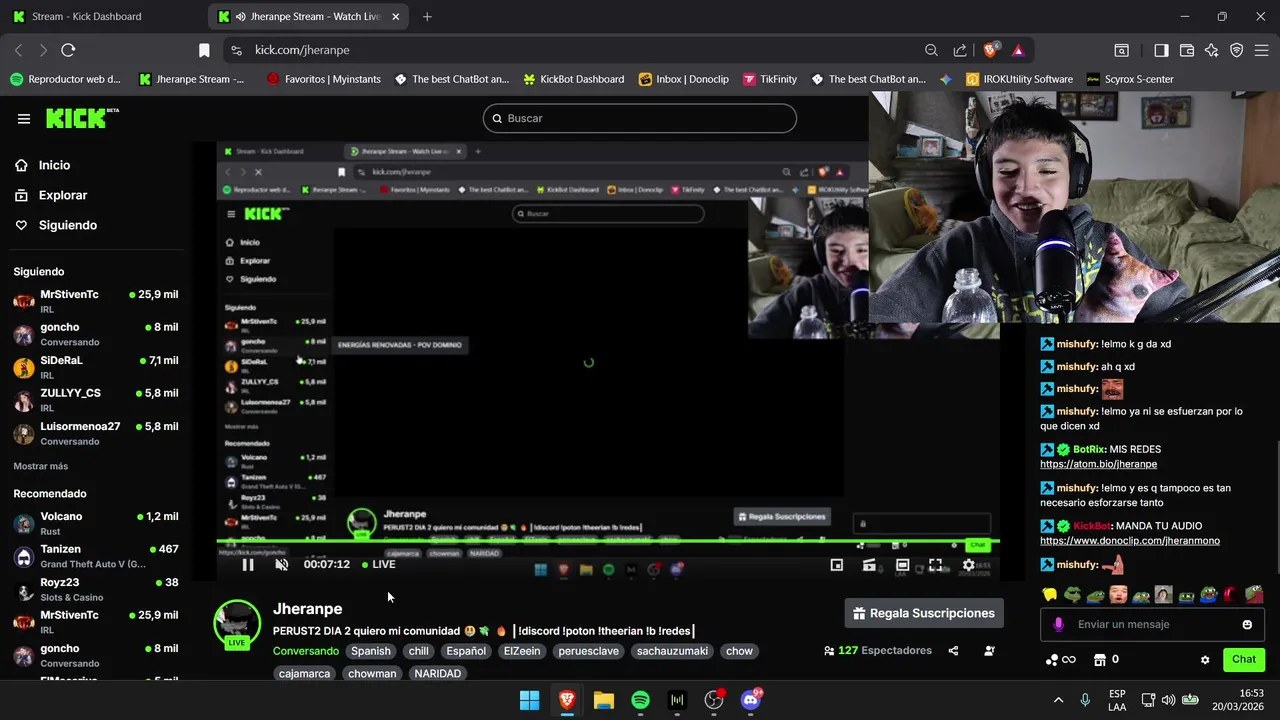Unmute the stream volume icon
1280x720 pixels.
(282, 565)
